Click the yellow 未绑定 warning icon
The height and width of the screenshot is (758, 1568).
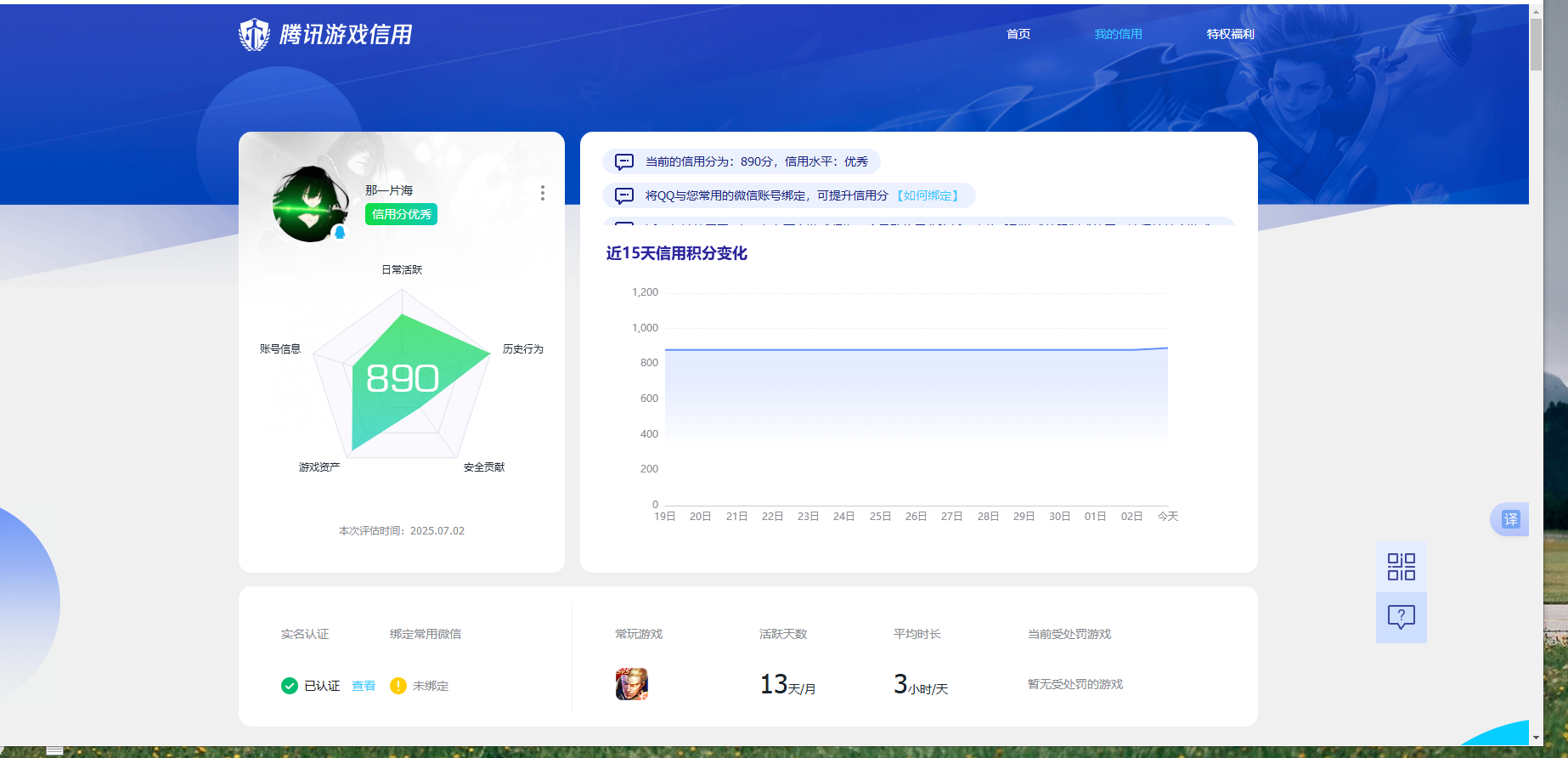[398, 686]
